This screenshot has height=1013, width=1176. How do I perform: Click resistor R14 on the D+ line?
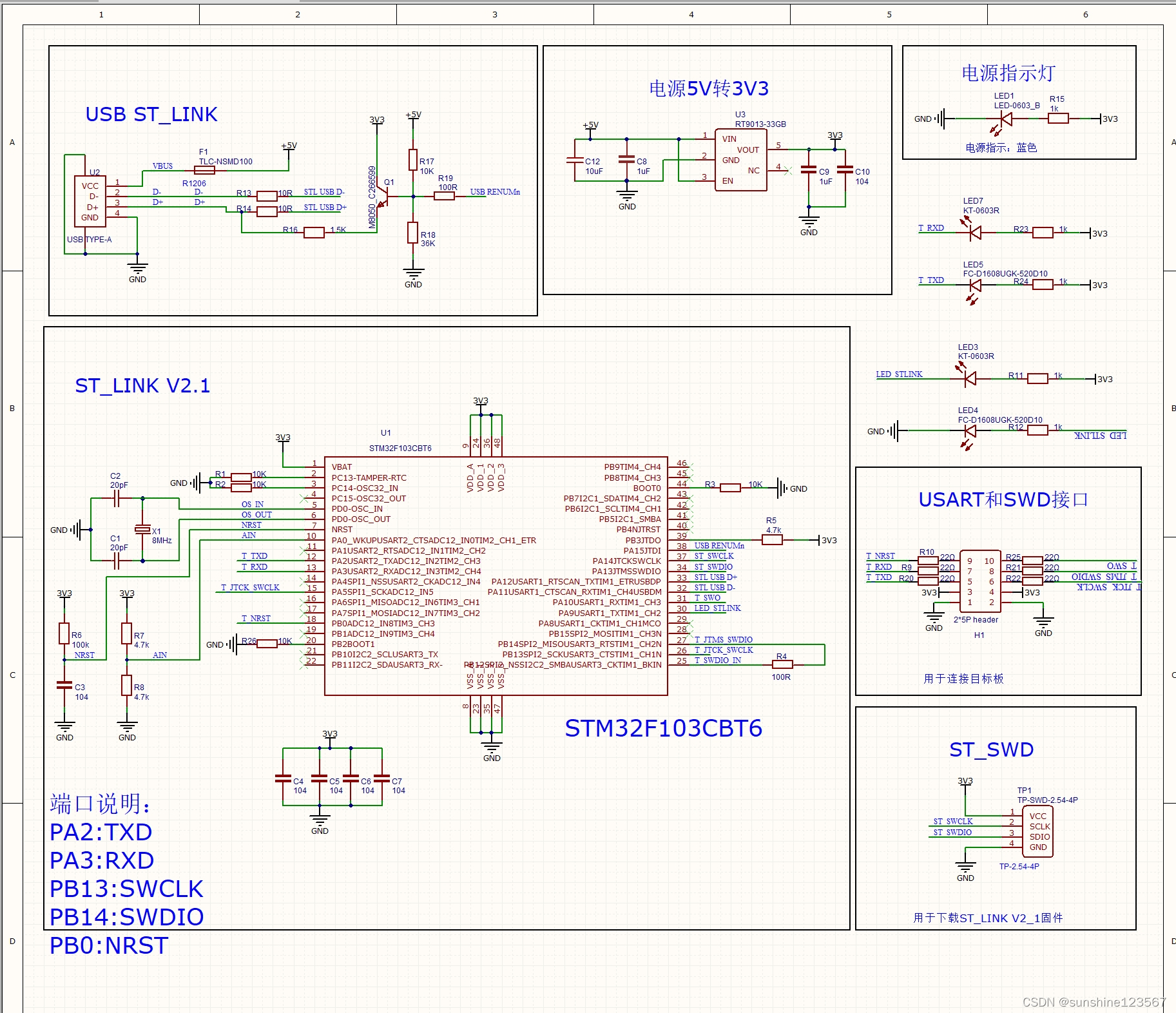pyautogui.click(x=267, y=211)
